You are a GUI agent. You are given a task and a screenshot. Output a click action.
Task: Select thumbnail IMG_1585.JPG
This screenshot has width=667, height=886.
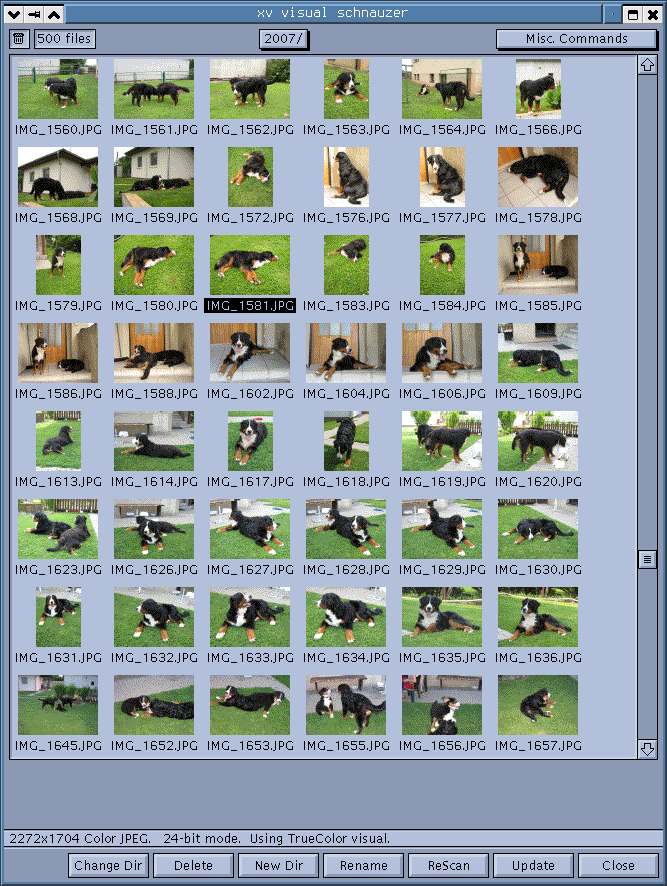click(x=538, y=265)
